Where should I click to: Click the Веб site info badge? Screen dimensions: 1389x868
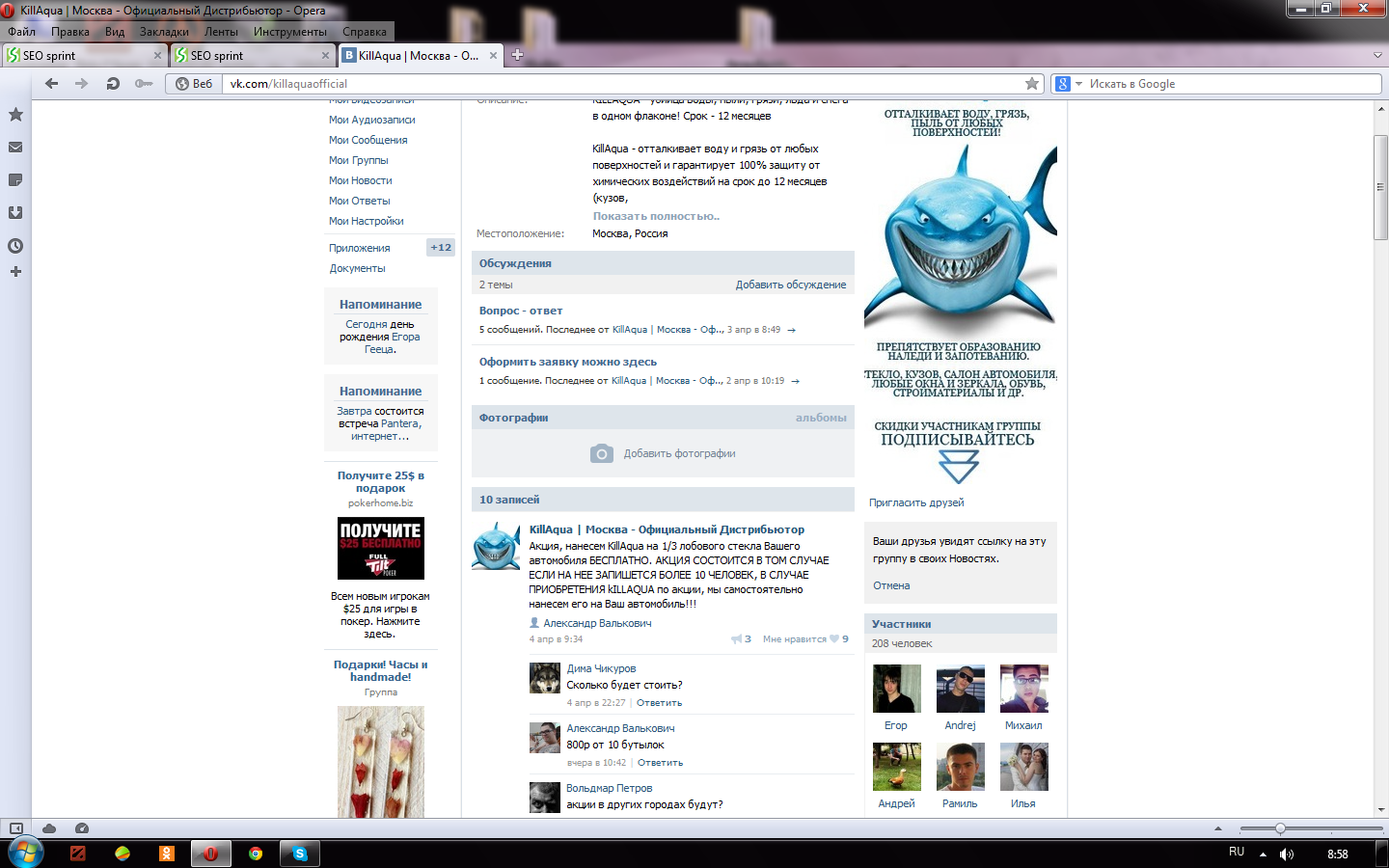194,84
